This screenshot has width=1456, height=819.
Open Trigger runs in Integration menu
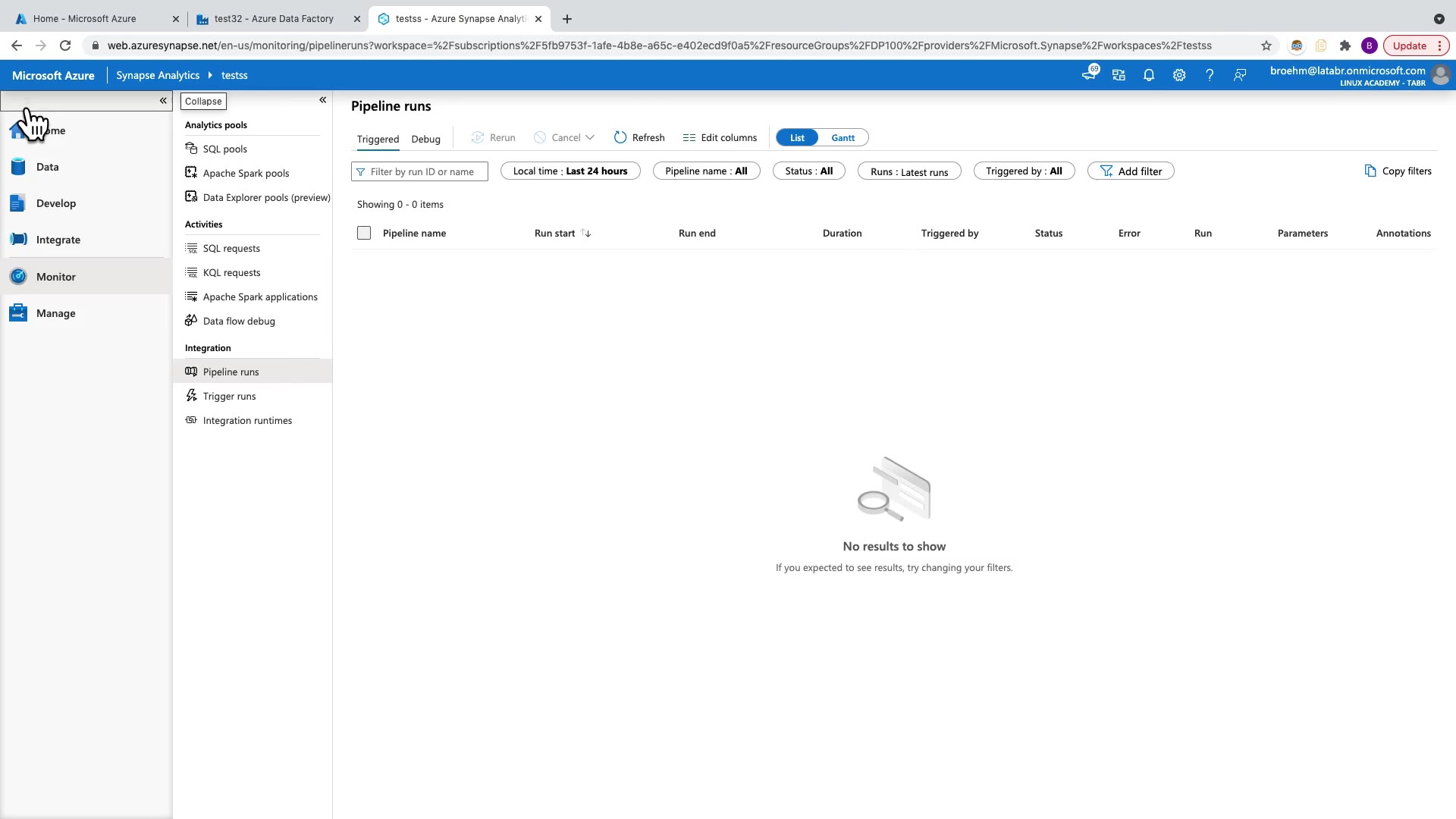point(229,396)
